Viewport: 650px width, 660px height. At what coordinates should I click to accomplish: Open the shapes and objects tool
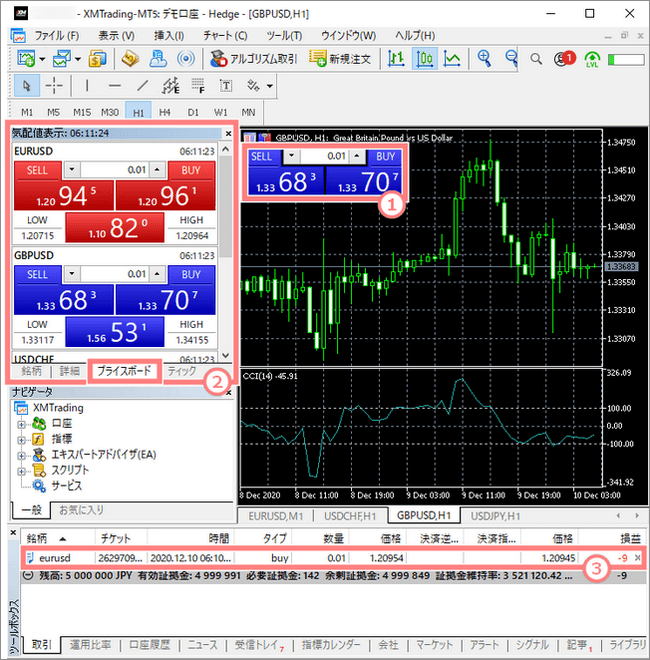pos(254,86)
